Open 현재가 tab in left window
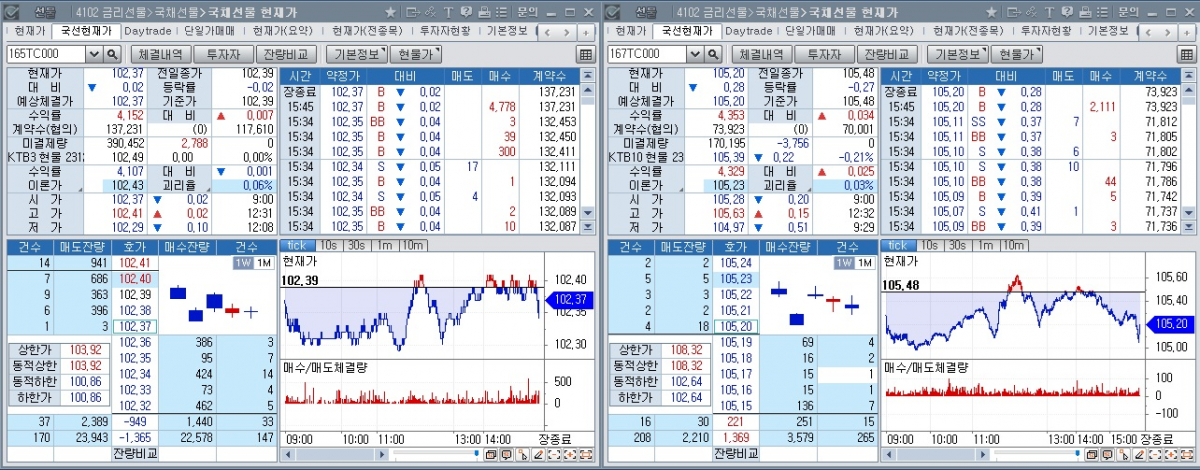 [30, 31]
